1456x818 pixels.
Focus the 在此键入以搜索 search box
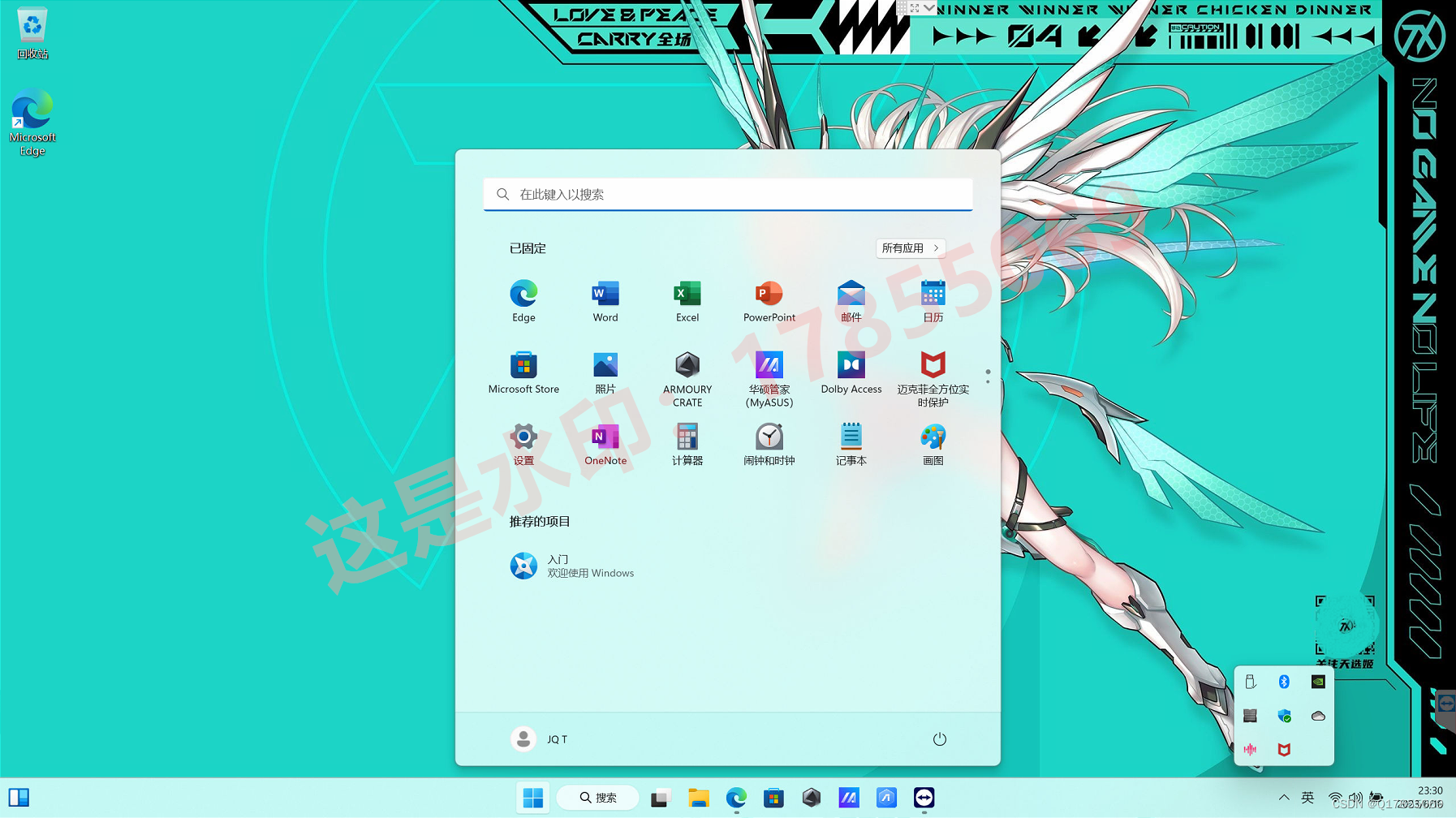[x=728, y=195]
